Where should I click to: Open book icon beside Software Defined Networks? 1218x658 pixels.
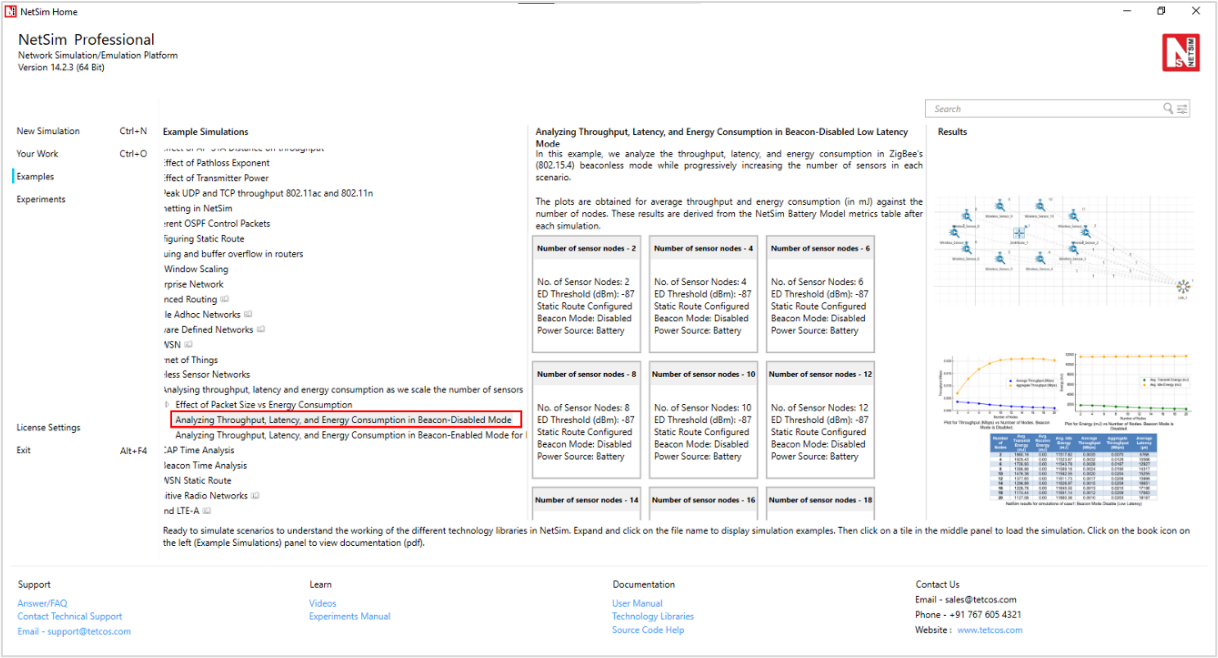pyautogui.click(x=262, y=329)
